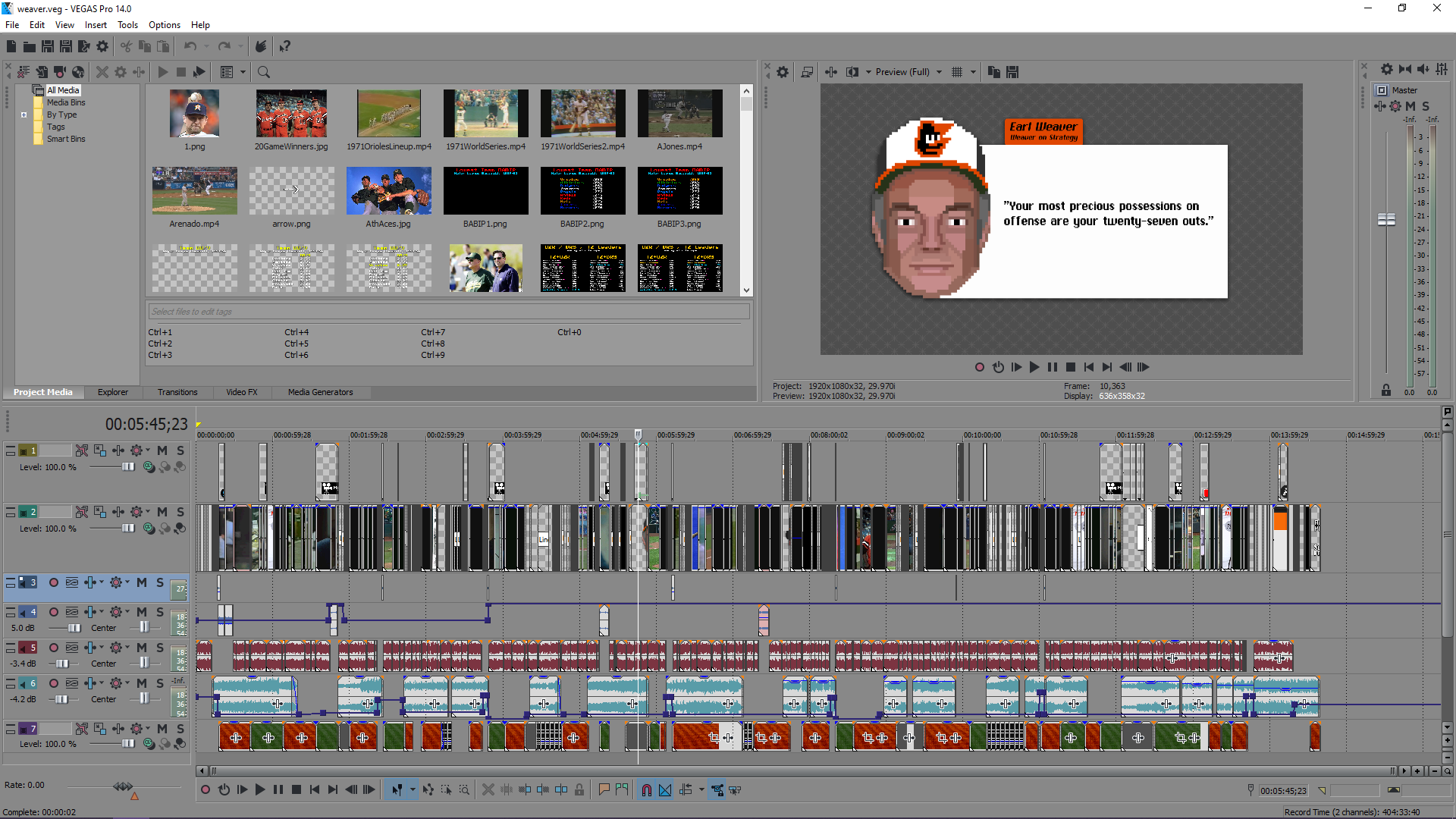This screenshot has height=819, width=1456.
Task: Insert a region on the timeline
Action: point(623,790)
